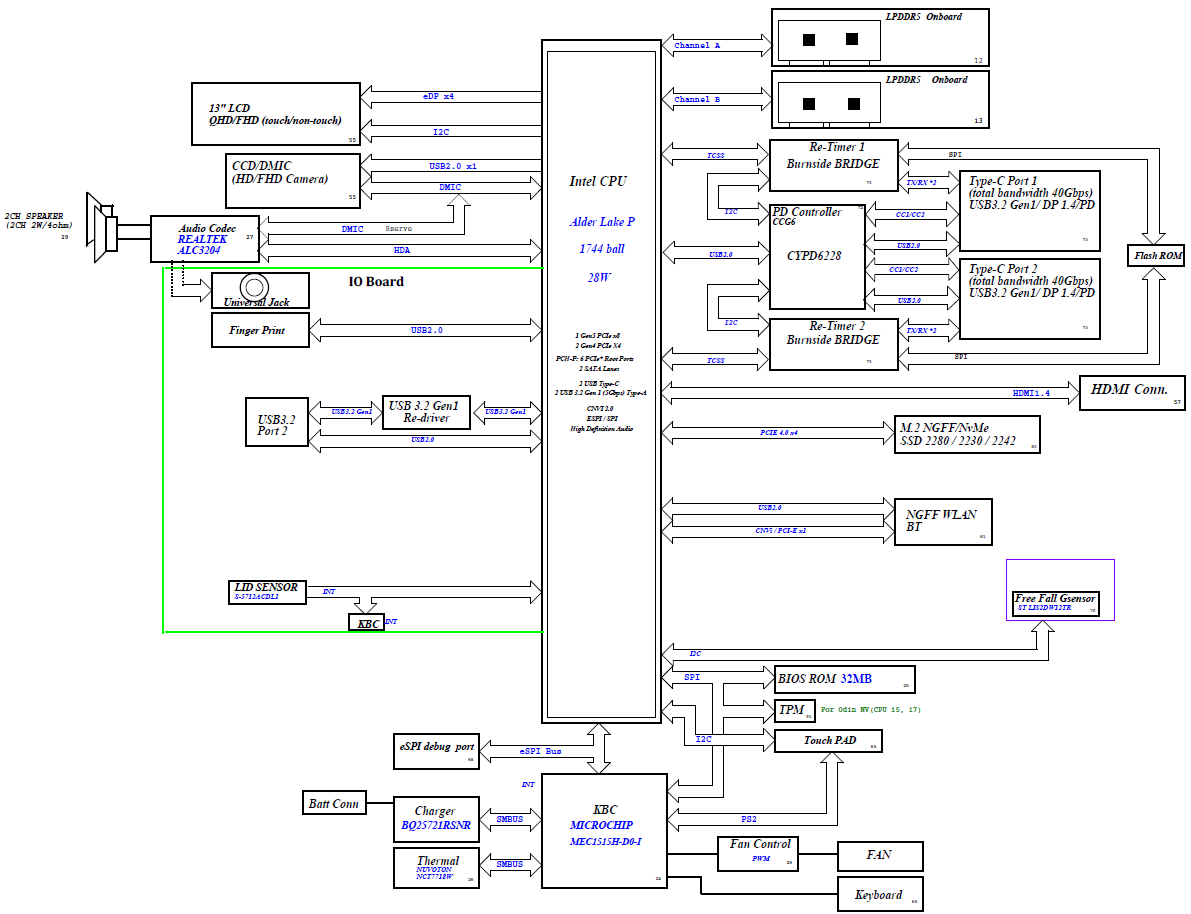Viewport: 1191px width, 914px height.
Task: Click the USB 3.2 Gen1 Re-driver block
Action: click(426, 412)
